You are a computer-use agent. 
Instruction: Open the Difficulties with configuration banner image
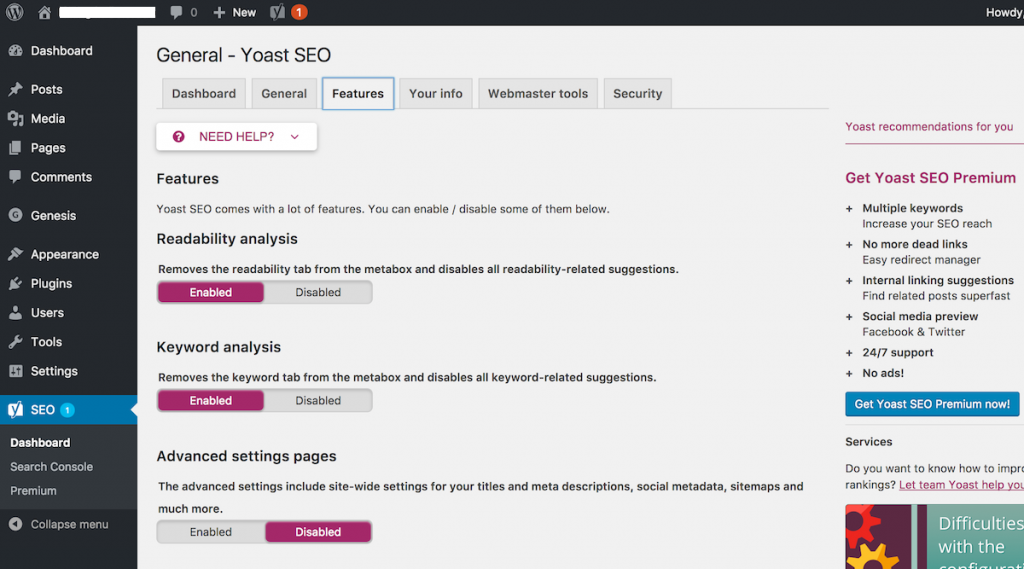935,536
